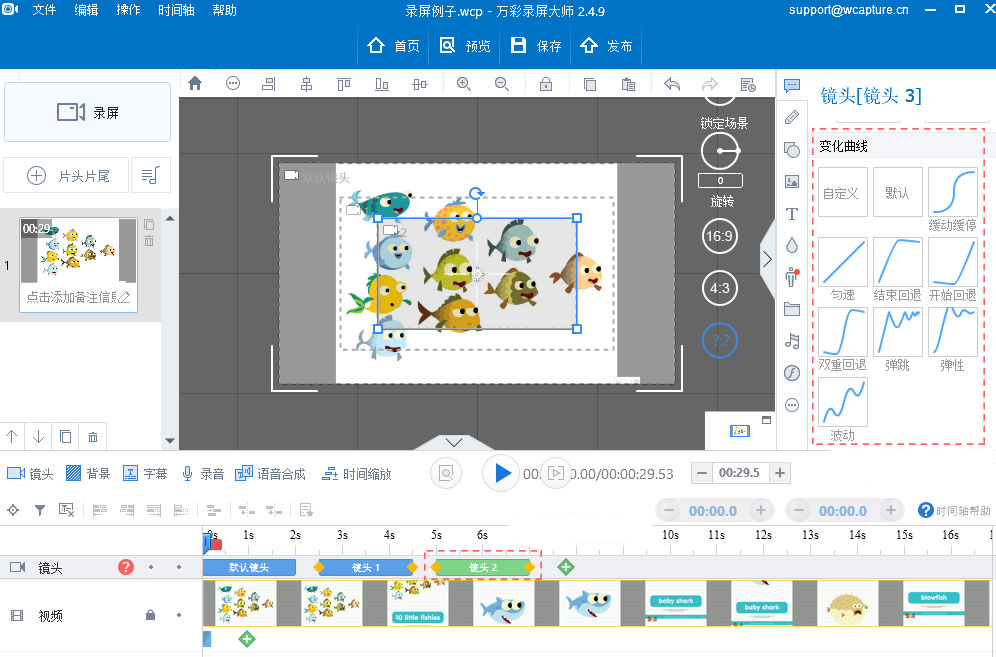
Task: Open the shapes tool in sidebar
Action: click(791, 149)
